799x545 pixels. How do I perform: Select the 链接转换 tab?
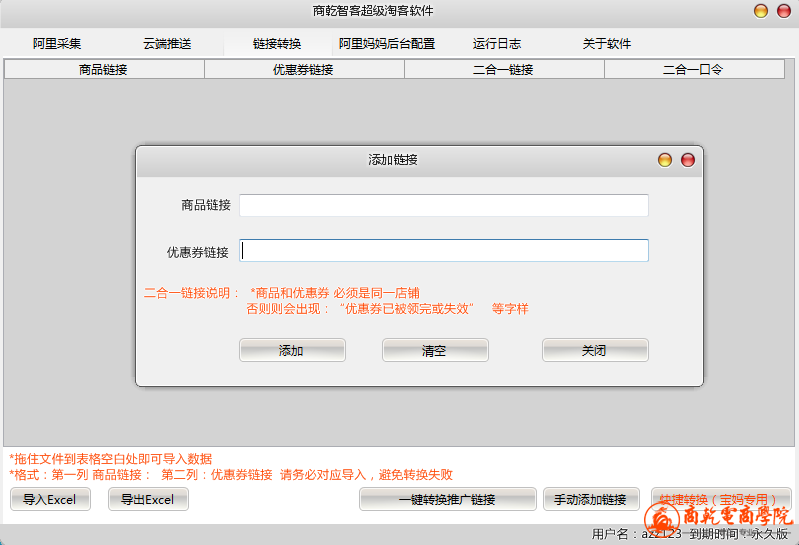coord(277,44)
